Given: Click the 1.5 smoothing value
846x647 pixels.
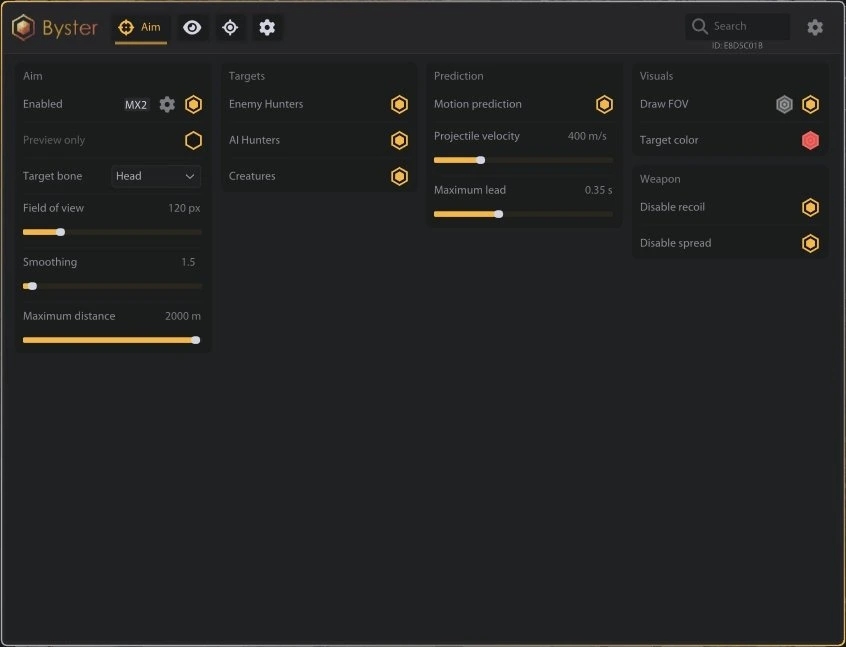Looking at the screenshot, I should coord(188,262).
